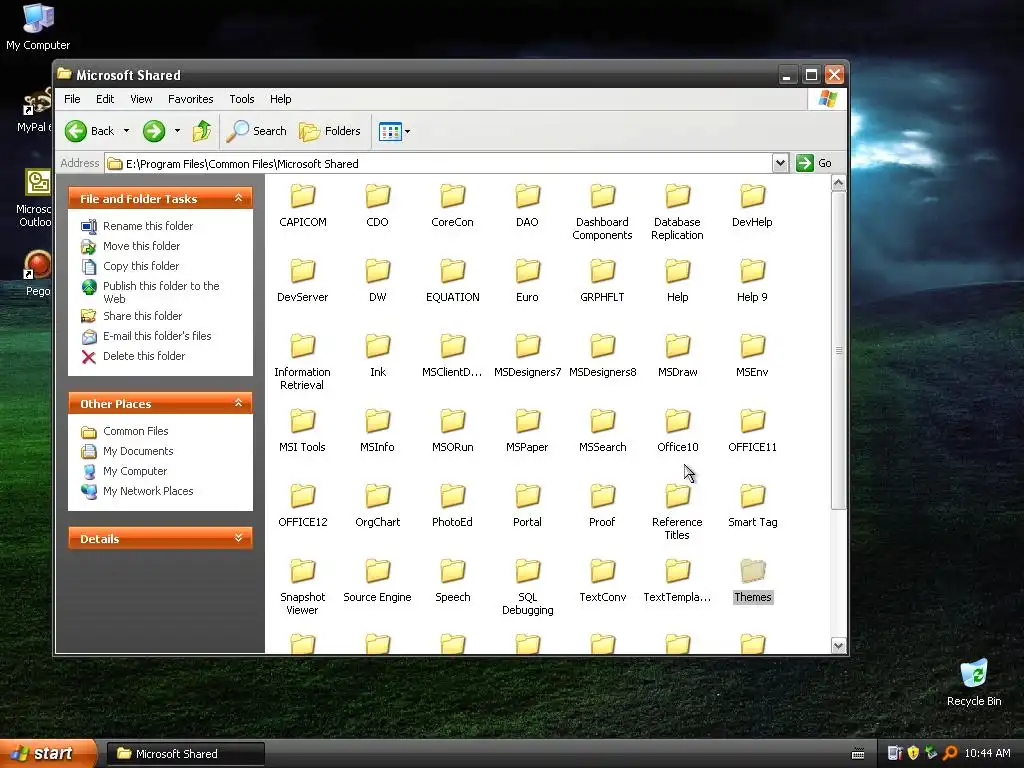Select the Ink folder icon
This screenshot has width=1024, height=768.
tap(377, 346)
